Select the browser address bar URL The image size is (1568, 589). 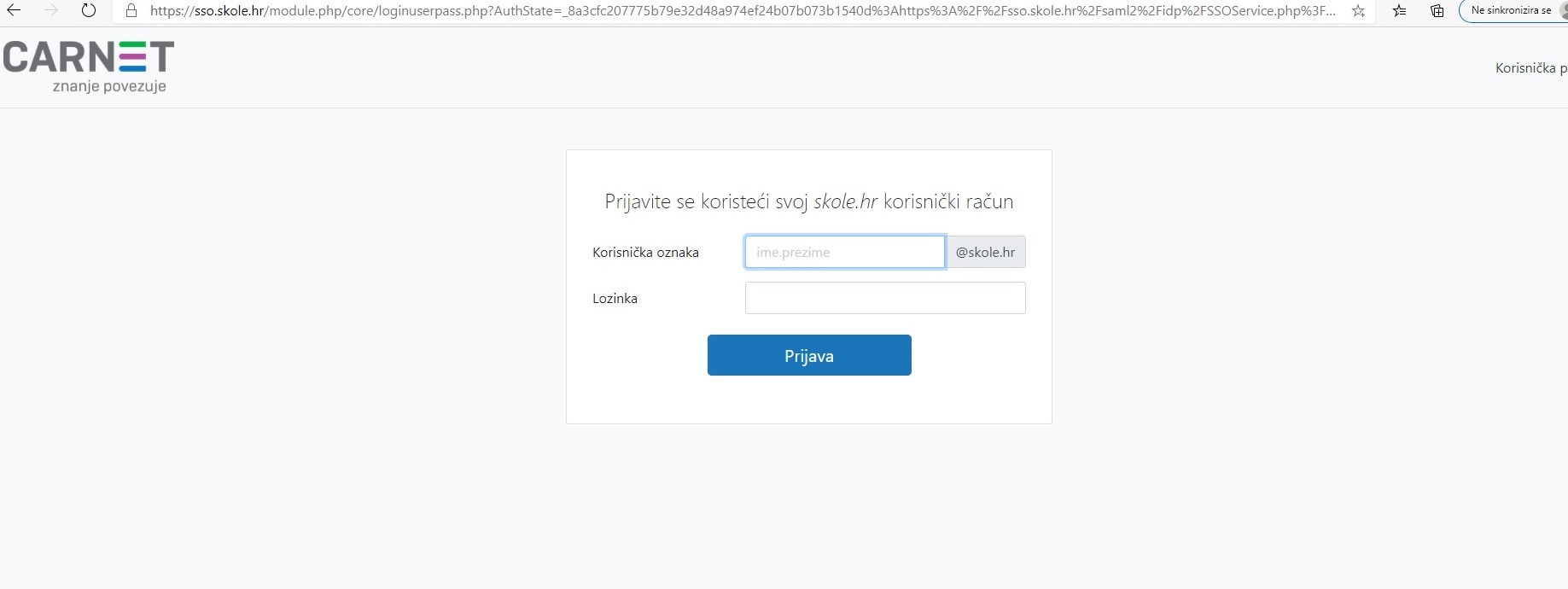coord(743,11)
